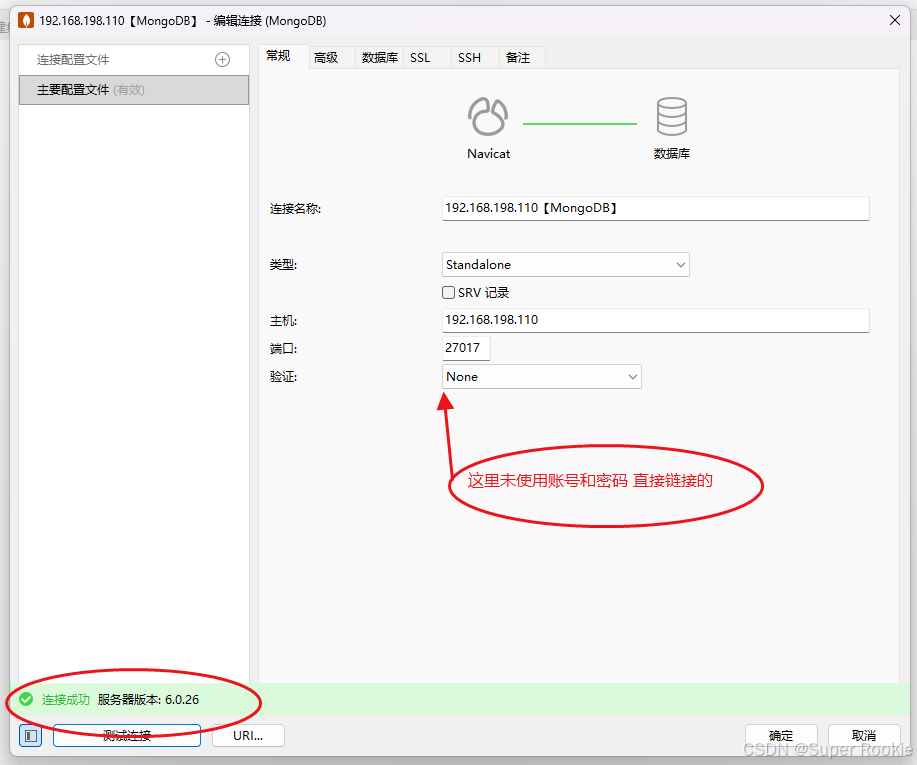Click the Navicat logo icon
917x765 pixels.
coord(488,116)
